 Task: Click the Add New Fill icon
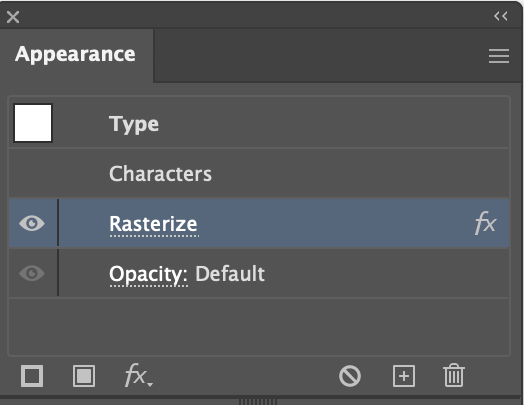click(x=84, y=376)
